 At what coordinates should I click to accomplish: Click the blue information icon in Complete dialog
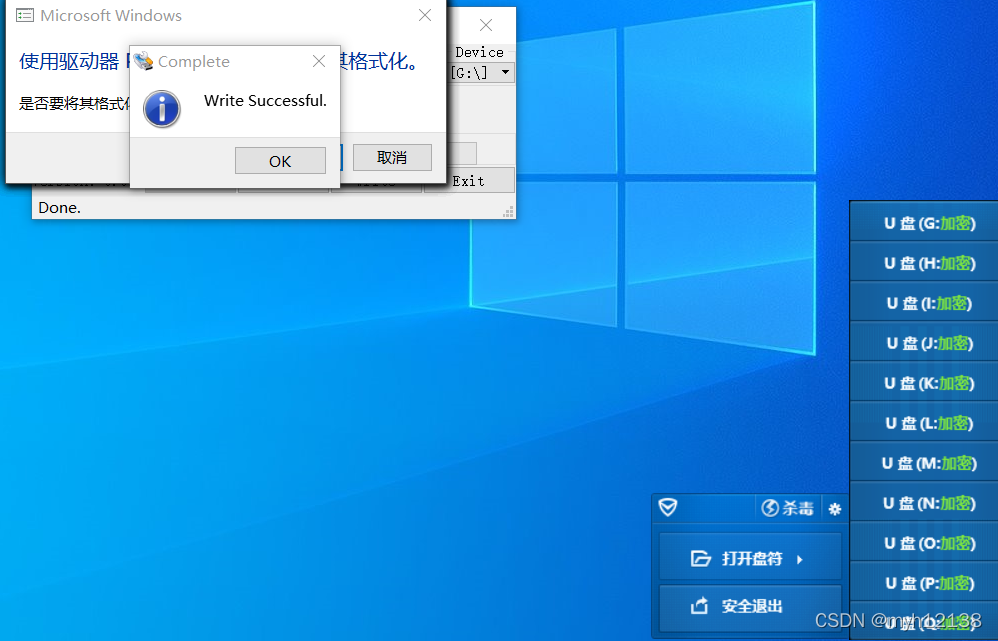[162, 109]
